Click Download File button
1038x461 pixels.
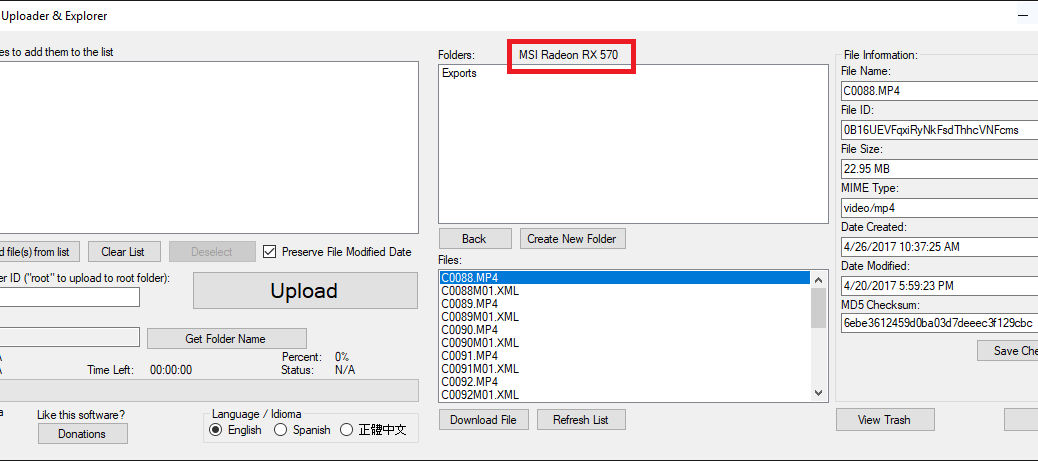pos(483,419)
